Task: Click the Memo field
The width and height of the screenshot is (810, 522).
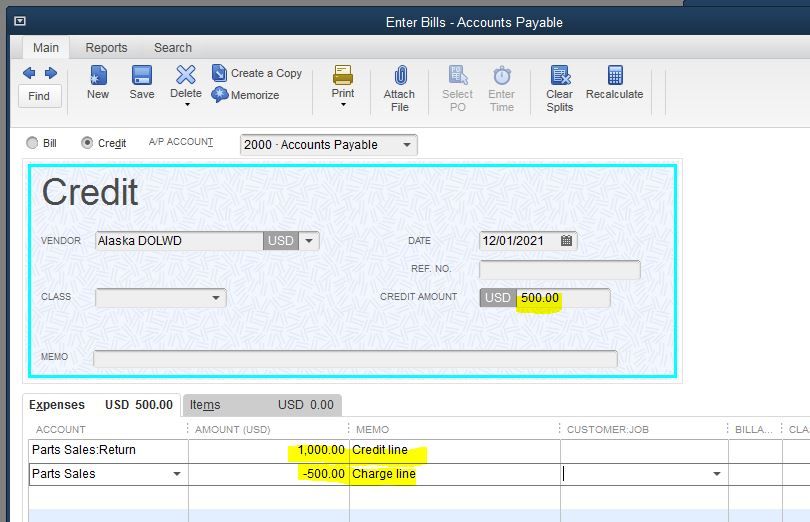Action: [x=355, y=359]
